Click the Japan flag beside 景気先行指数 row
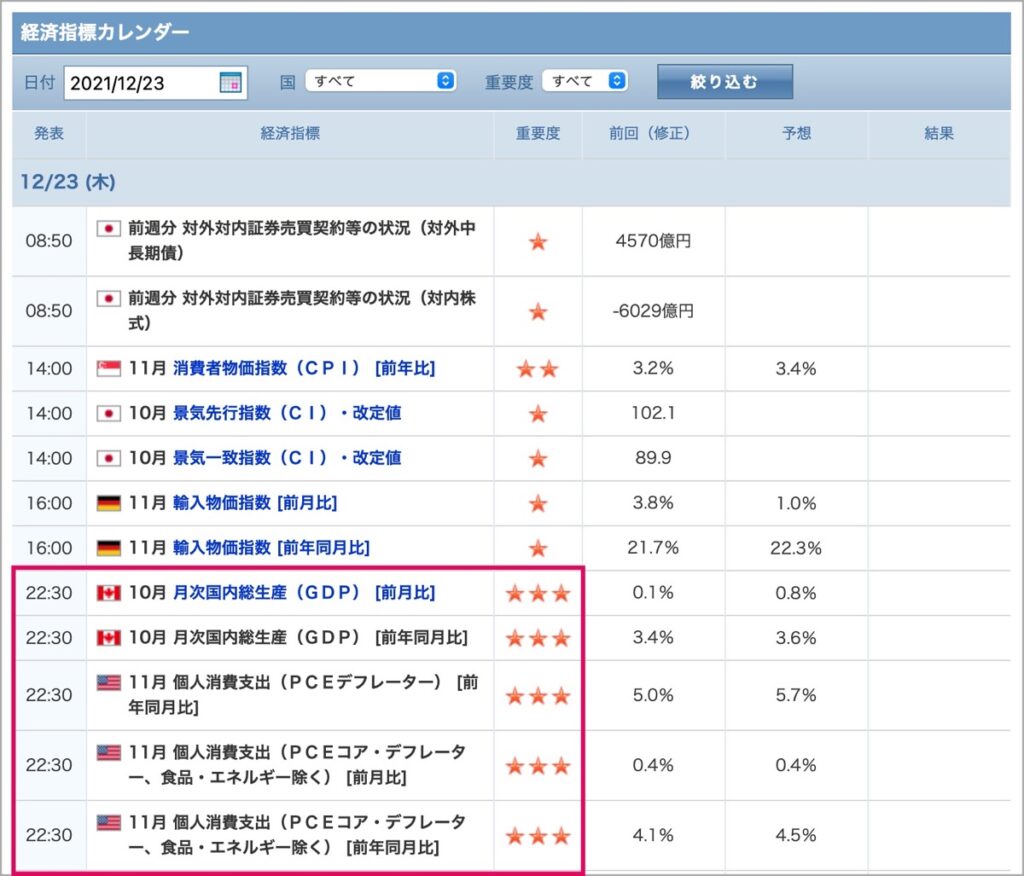The height and width of the screenshot is (876, 1024). point(108,414)
